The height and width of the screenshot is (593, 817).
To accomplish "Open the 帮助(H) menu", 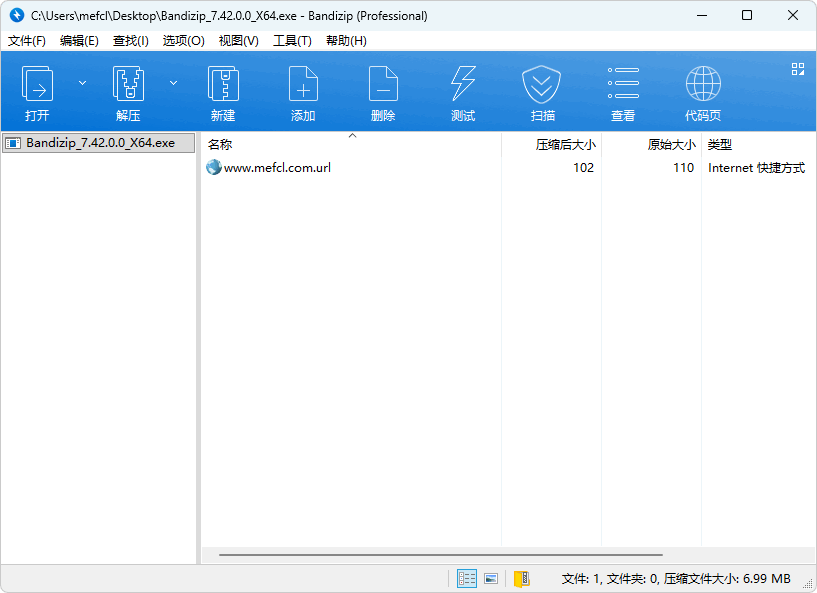I will pyautogui.click(x=346, y=41).
